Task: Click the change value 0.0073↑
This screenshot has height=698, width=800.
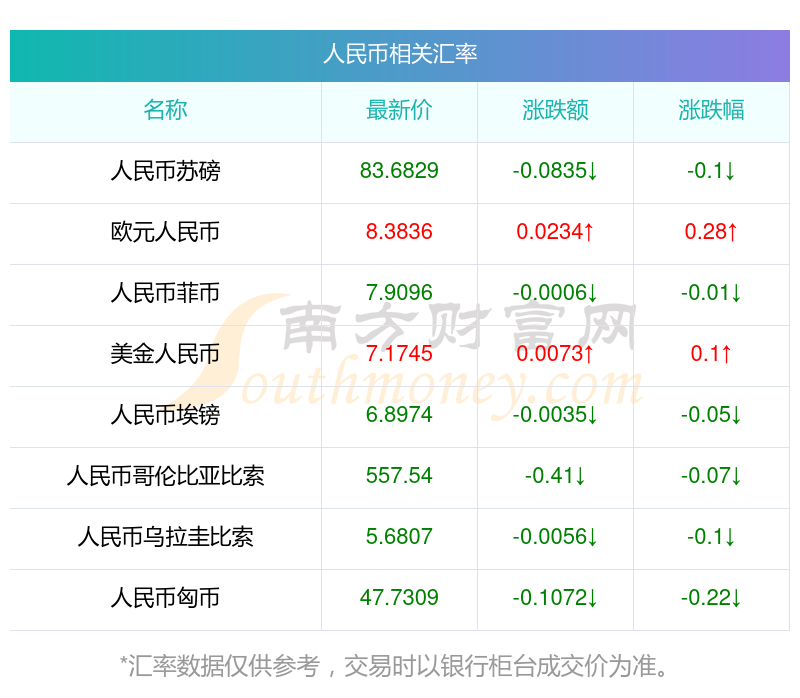Action: (x=555, y=354)
